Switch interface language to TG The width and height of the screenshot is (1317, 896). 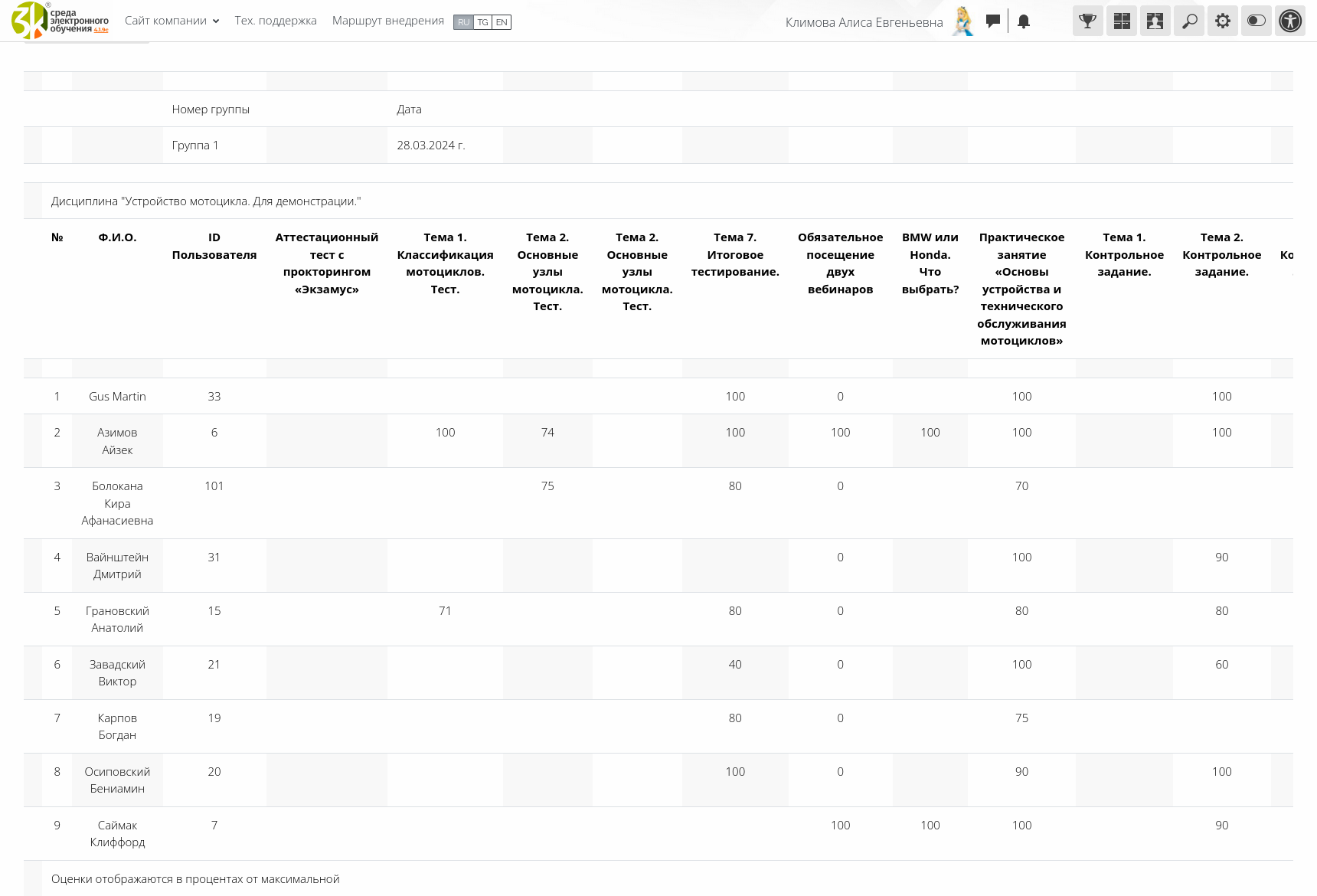click(482, 22)
